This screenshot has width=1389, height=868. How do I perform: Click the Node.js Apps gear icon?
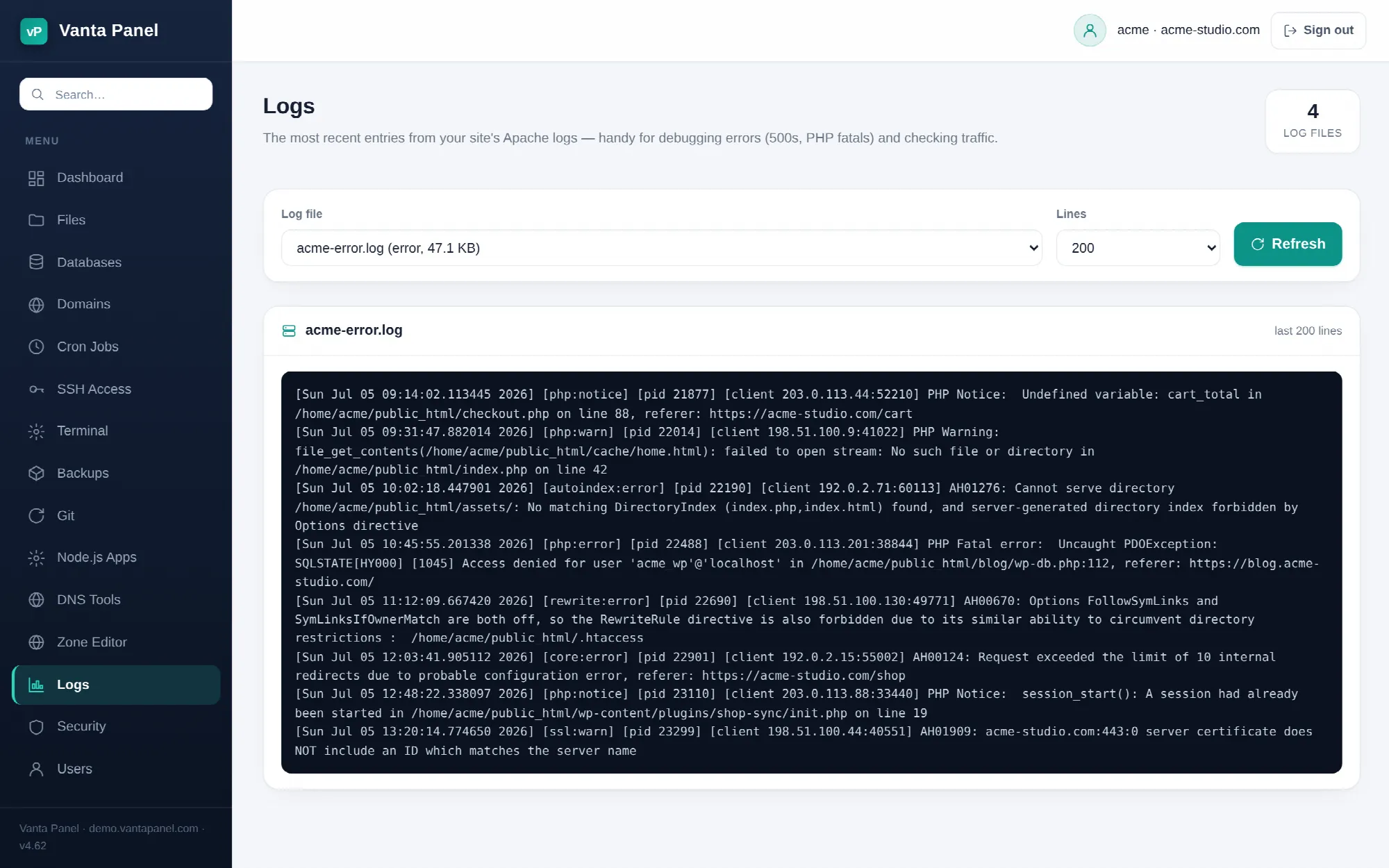click(36, 558)
